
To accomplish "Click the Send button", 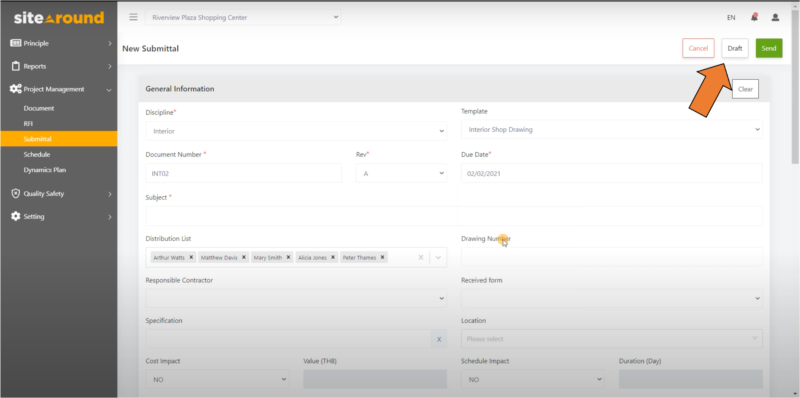I will click(x=769, y=48).
